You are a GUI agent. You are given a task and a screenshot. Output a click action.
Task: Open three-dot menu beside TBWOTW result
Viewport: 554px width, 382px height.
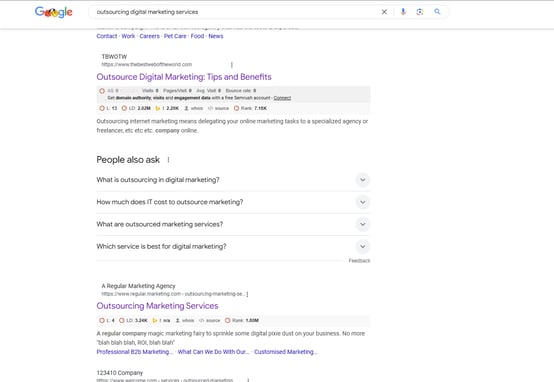pyautogui.click(x=232, y=65)
